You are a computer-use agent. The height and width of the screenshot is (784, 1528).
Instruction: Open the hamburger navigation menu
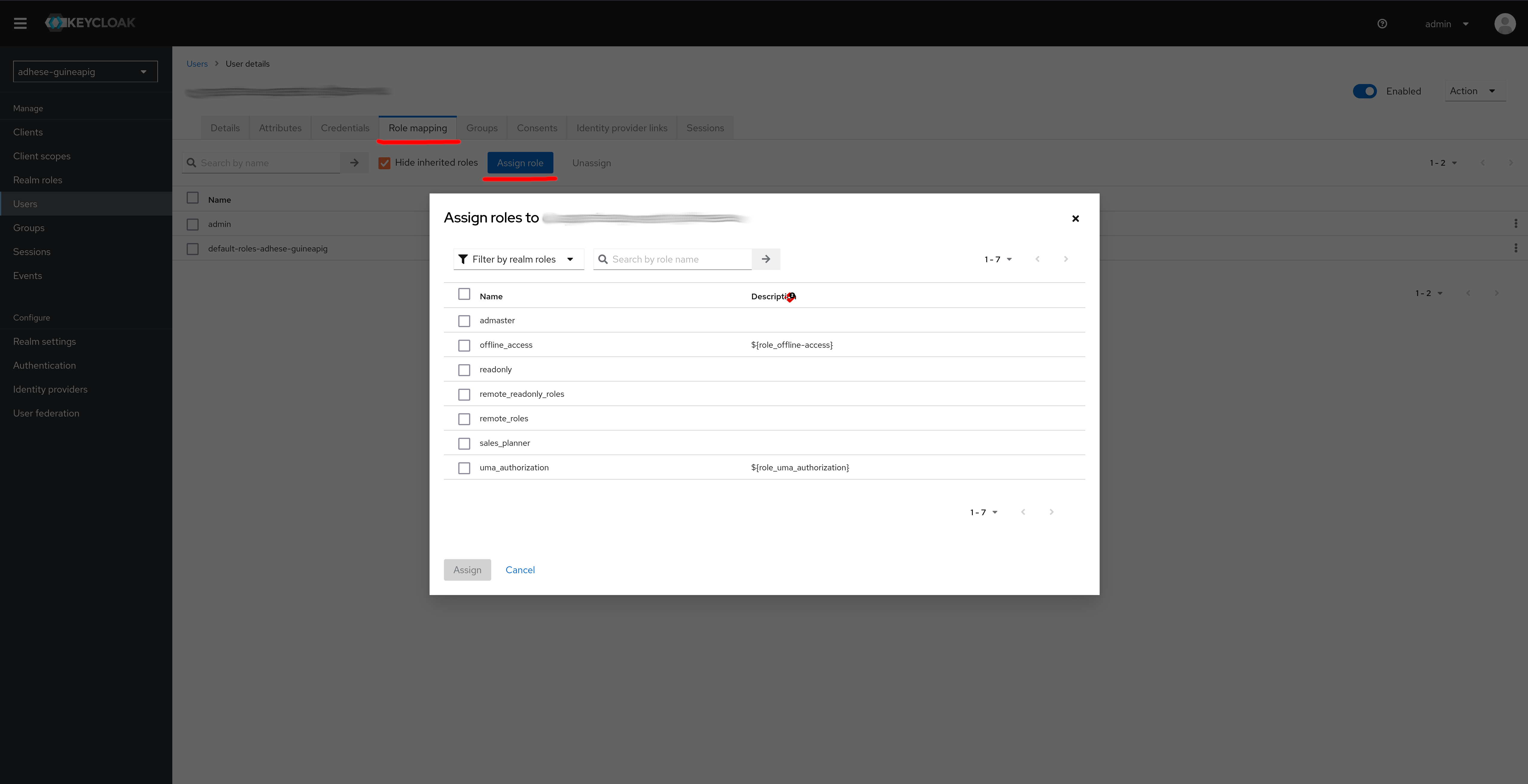pyautogui.click(x=20, y=23)
